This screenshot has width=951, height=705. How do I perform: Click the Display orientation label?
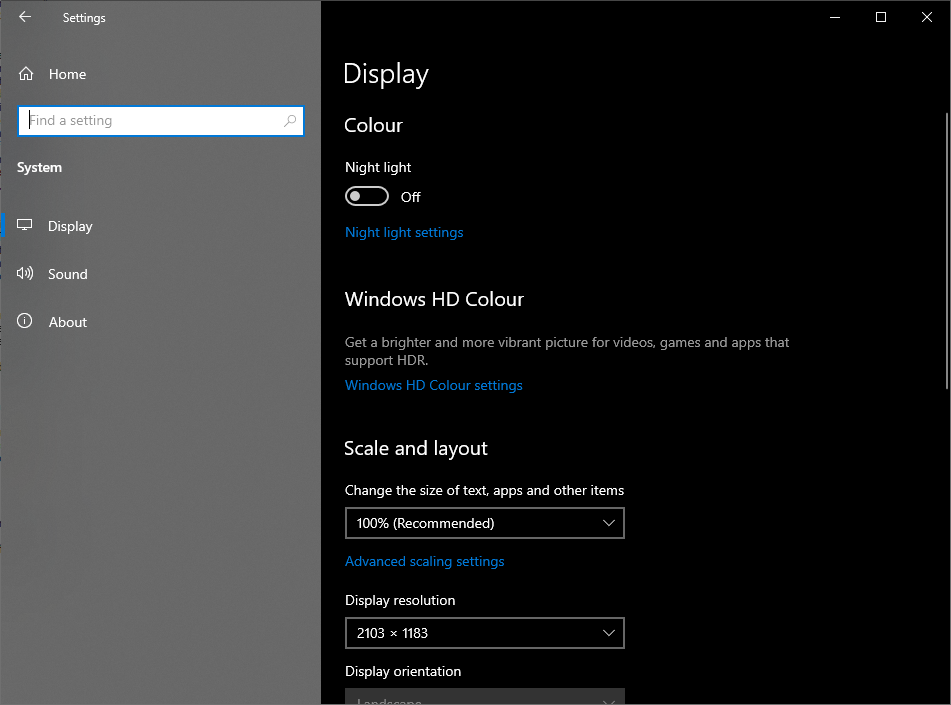pos(403,671)
